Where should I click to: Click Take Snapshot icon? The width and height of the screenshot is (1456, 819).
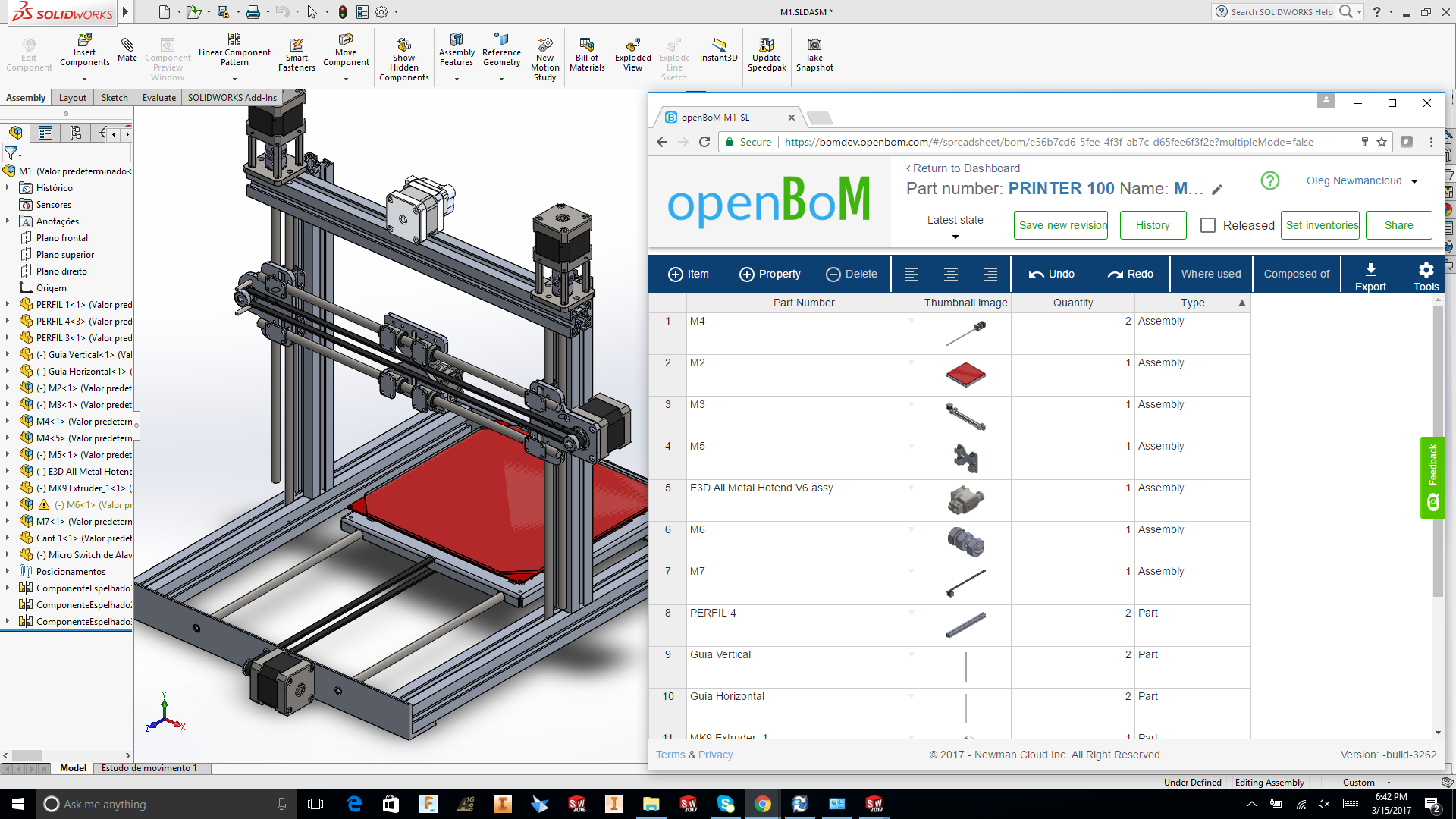click(814, 46)
